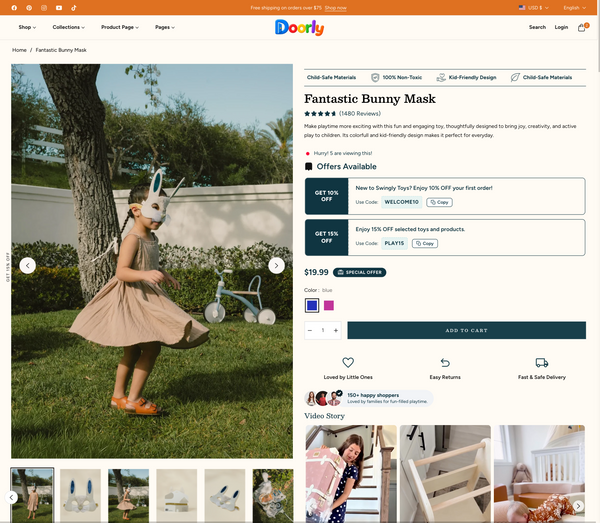Select the magenta color swatch
600x523 pixels.
[329, 305]
